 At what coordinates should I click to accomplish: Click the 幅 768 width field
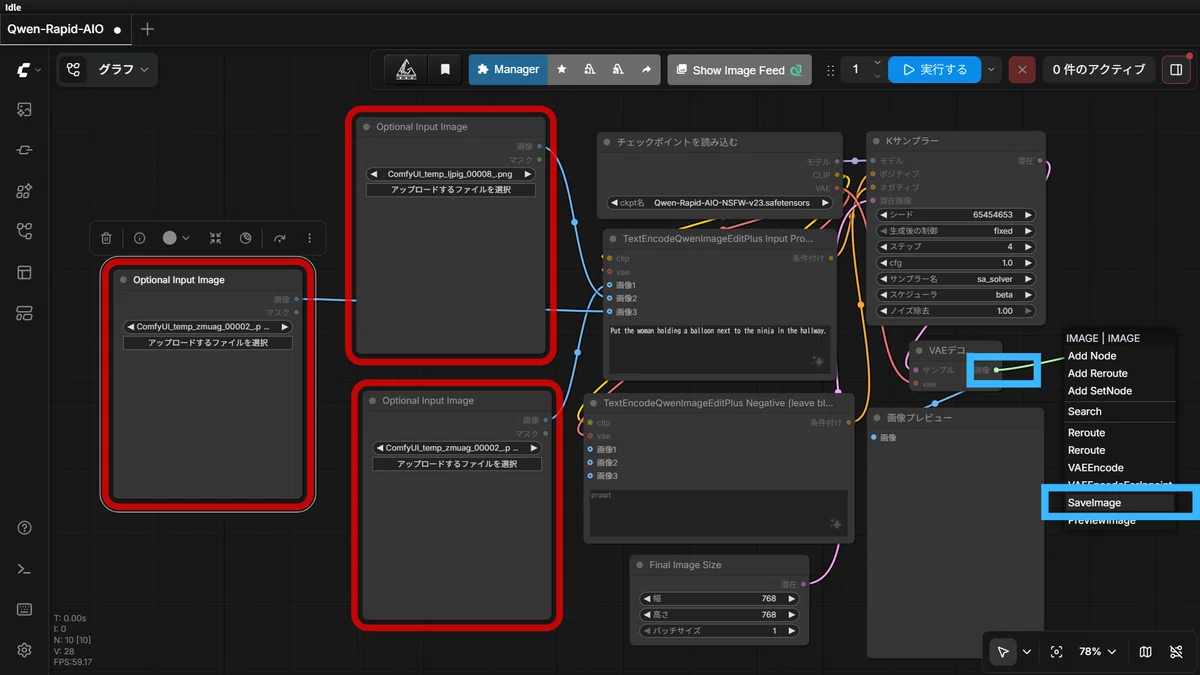[x=718, y=599]
